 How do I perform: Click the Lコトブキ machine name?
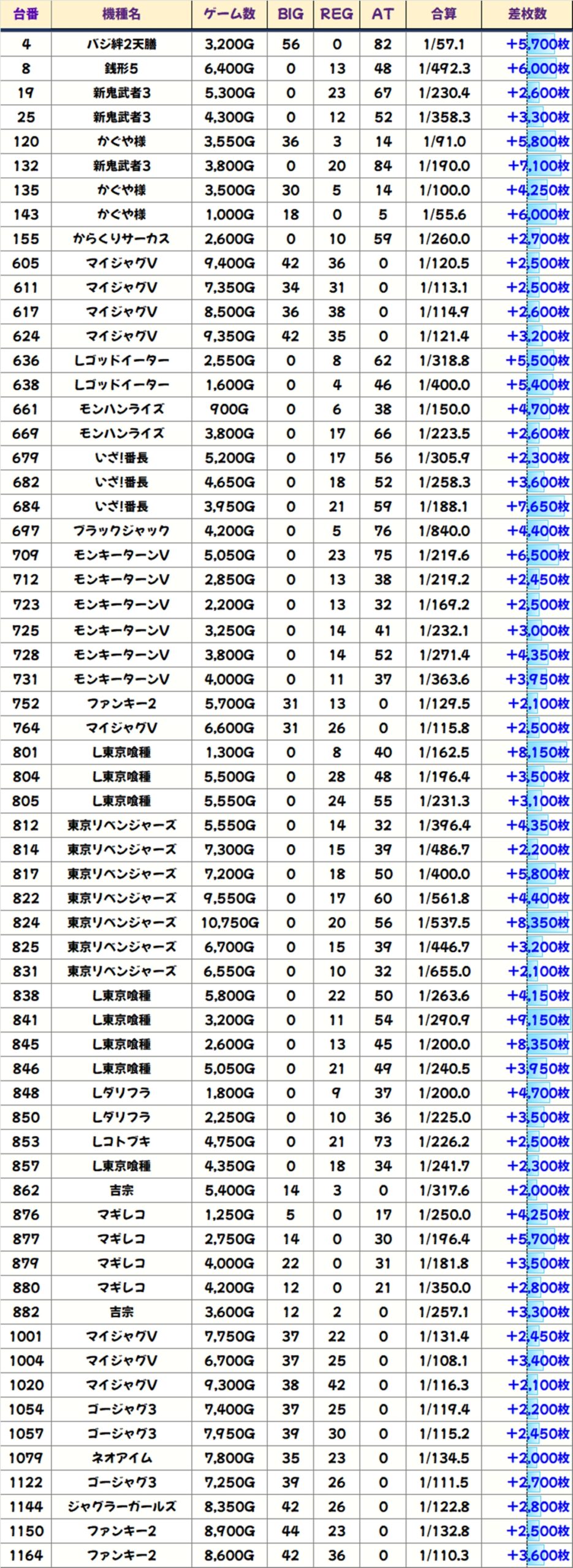coord(121,1142)
